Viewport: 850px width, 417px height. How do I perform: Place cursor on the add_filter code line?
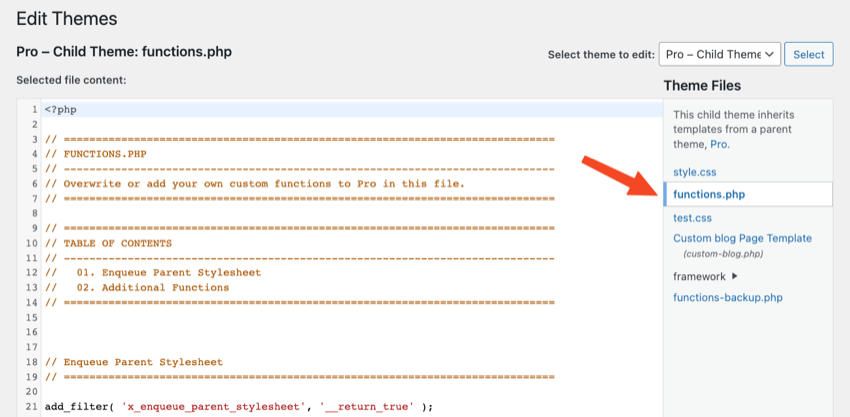point(238,406)
